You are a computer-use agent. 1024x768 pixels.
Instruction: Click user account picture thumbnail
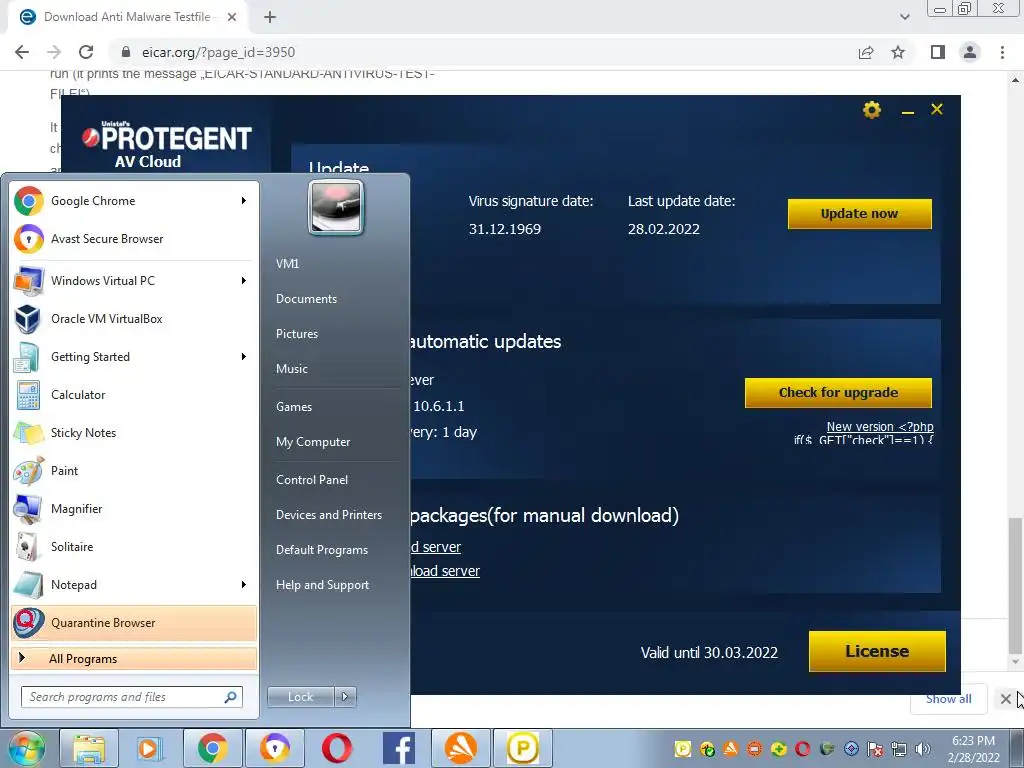[x=336, y=208]
